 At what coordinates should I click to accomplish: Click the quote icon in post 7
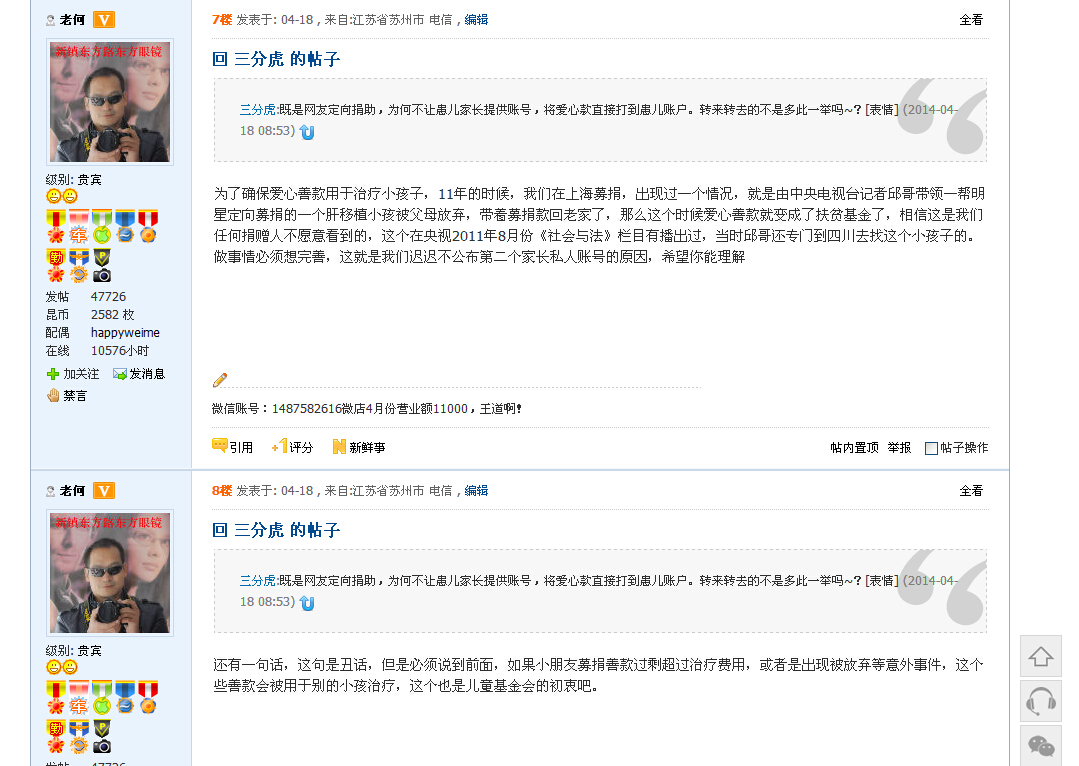pyautogui.click(x=220, y=446)
